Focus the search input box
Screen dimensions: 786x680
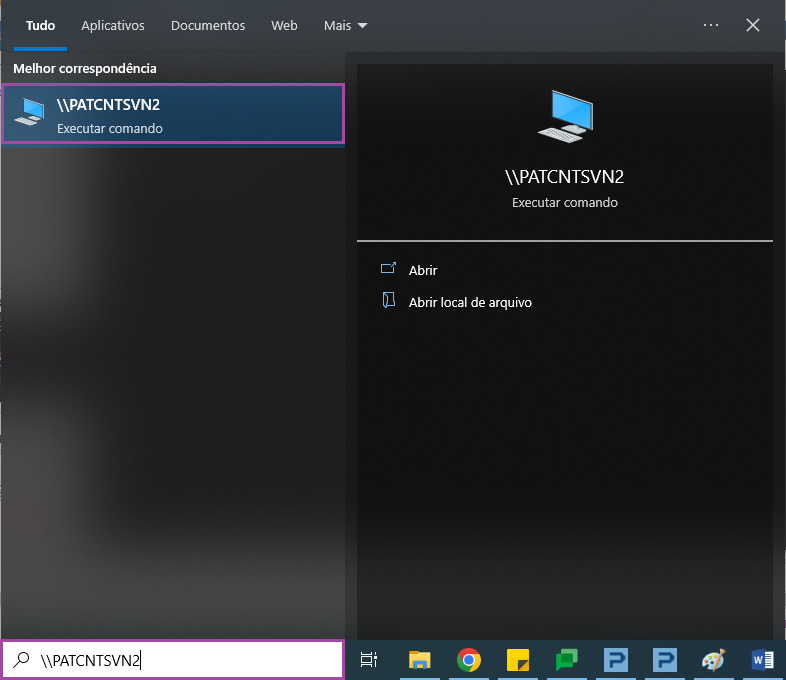[x=173, y=660]
